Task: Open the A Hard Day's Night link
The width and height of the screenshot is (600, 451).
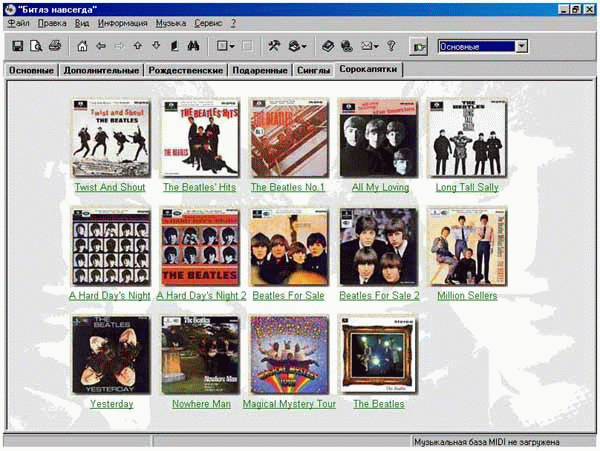Action: pyautogui.click(x=110, y=296)
